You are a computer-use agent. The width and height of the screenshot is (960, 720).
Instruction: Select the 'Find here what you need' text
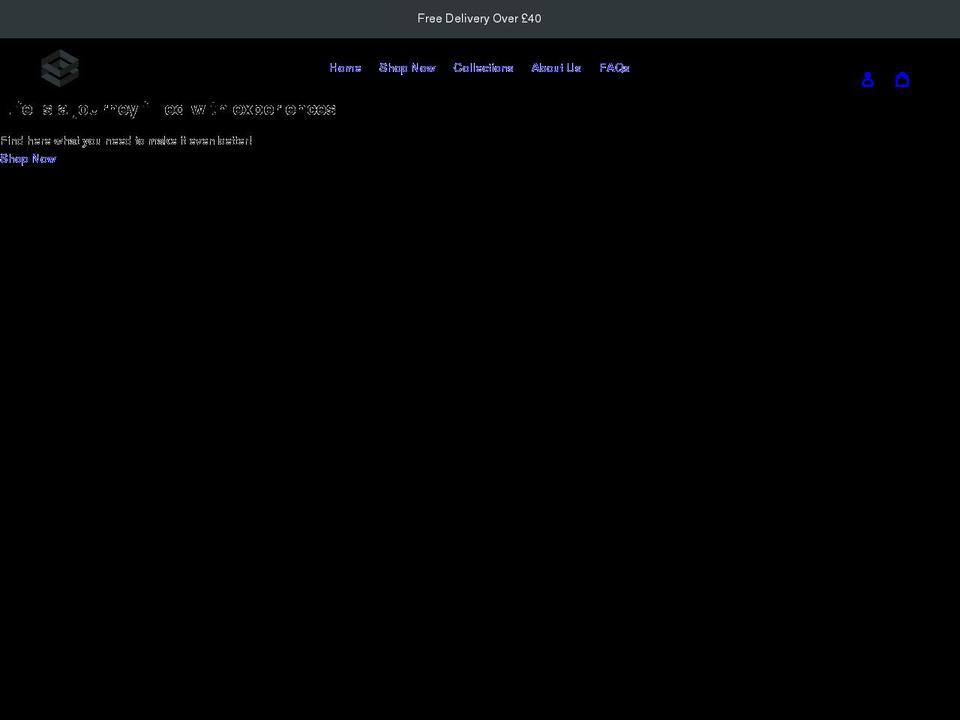point(126,140)
